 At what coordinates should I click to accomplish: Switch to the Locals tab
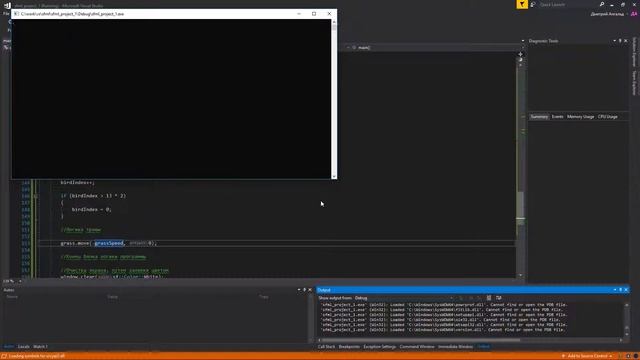pyautogui.click(x=24, y=347)
